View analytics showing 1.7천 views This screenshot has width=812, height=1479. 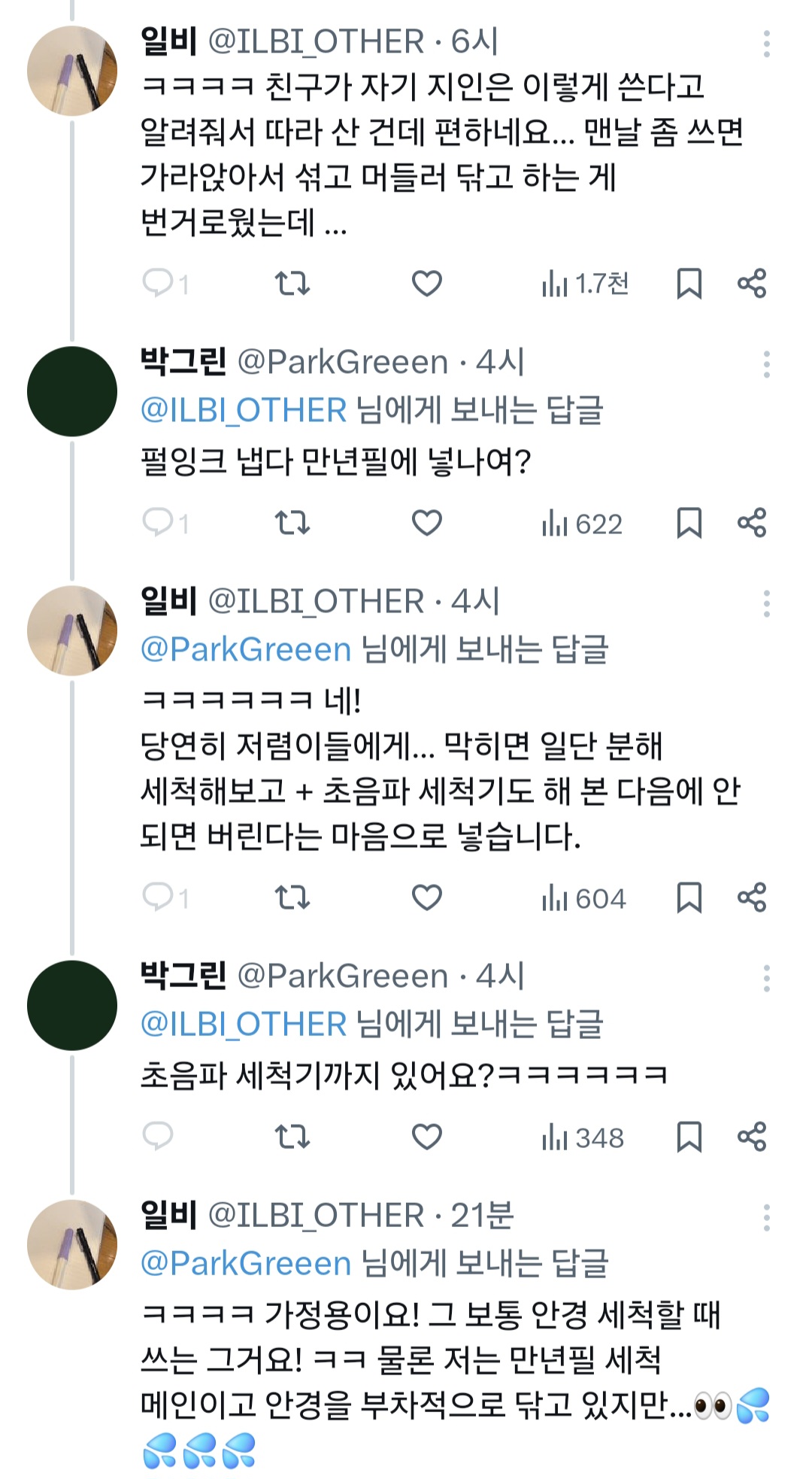coord(585,284)
